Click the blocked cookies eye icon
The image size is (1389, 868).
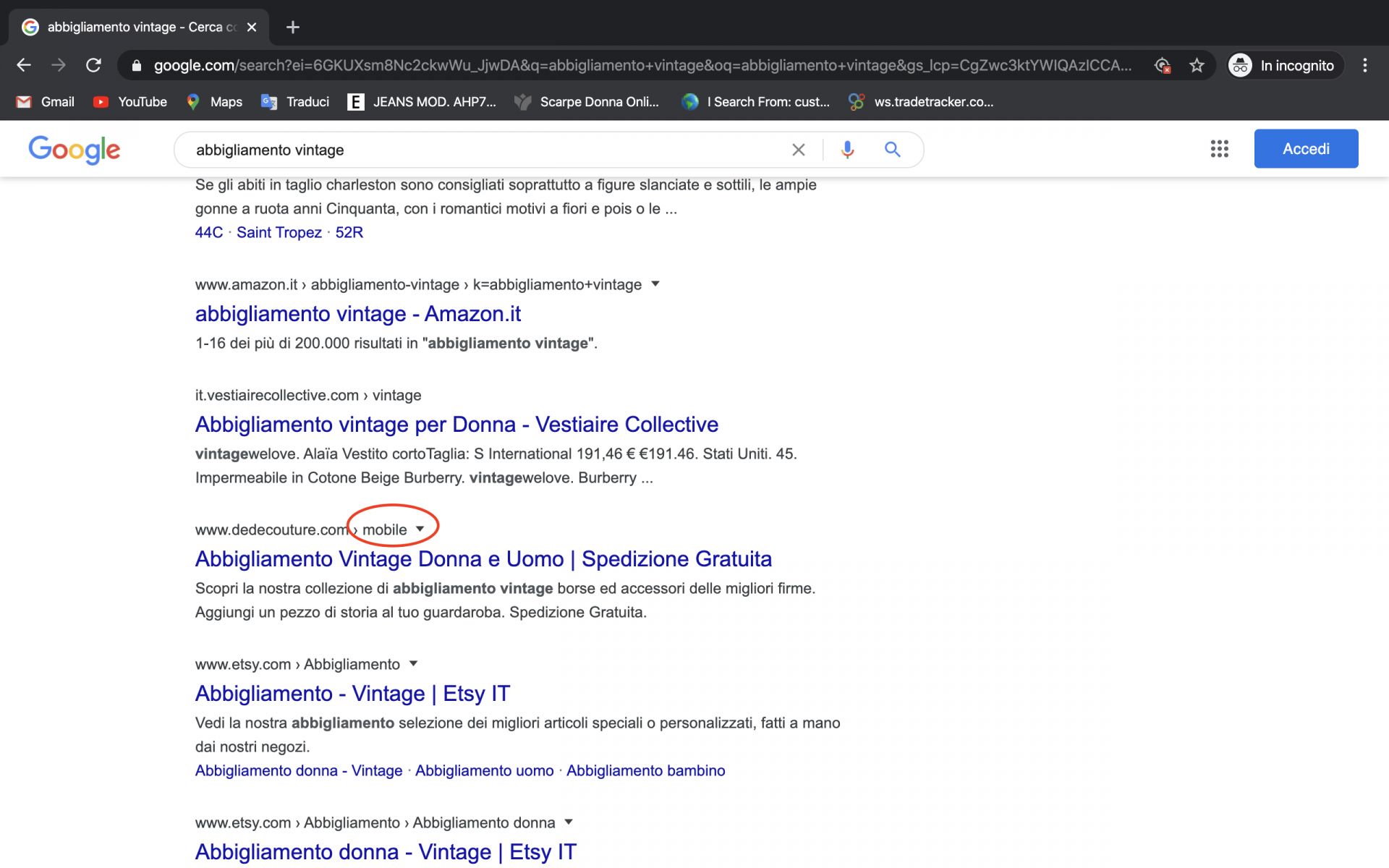click(1162, 65)
